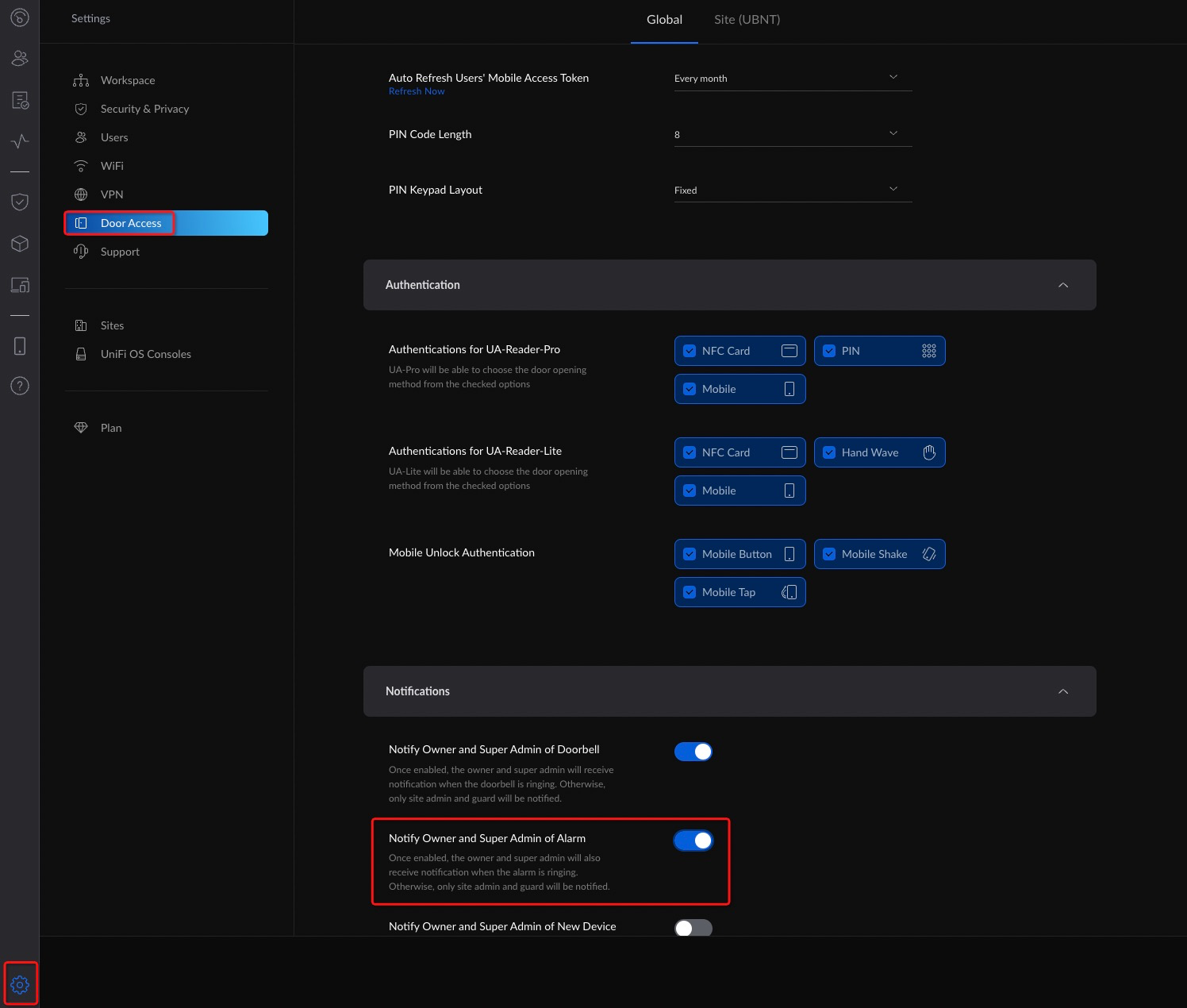This screenshot has width=1187, height=1008.
Task: Open the mobile device icon in left rail
Action: pyautogui.click(x=20, y=346)
